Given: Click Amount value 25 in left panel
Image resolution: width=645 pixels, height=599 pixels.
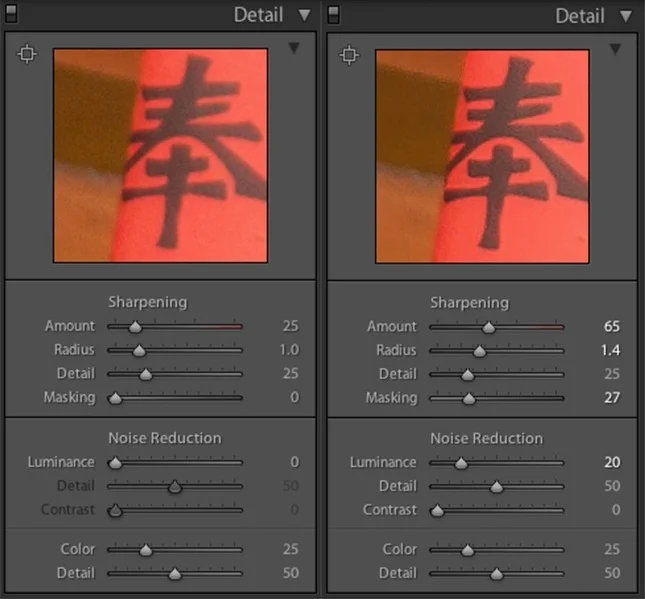Looking at the screenshot, I should click(290, 326).
